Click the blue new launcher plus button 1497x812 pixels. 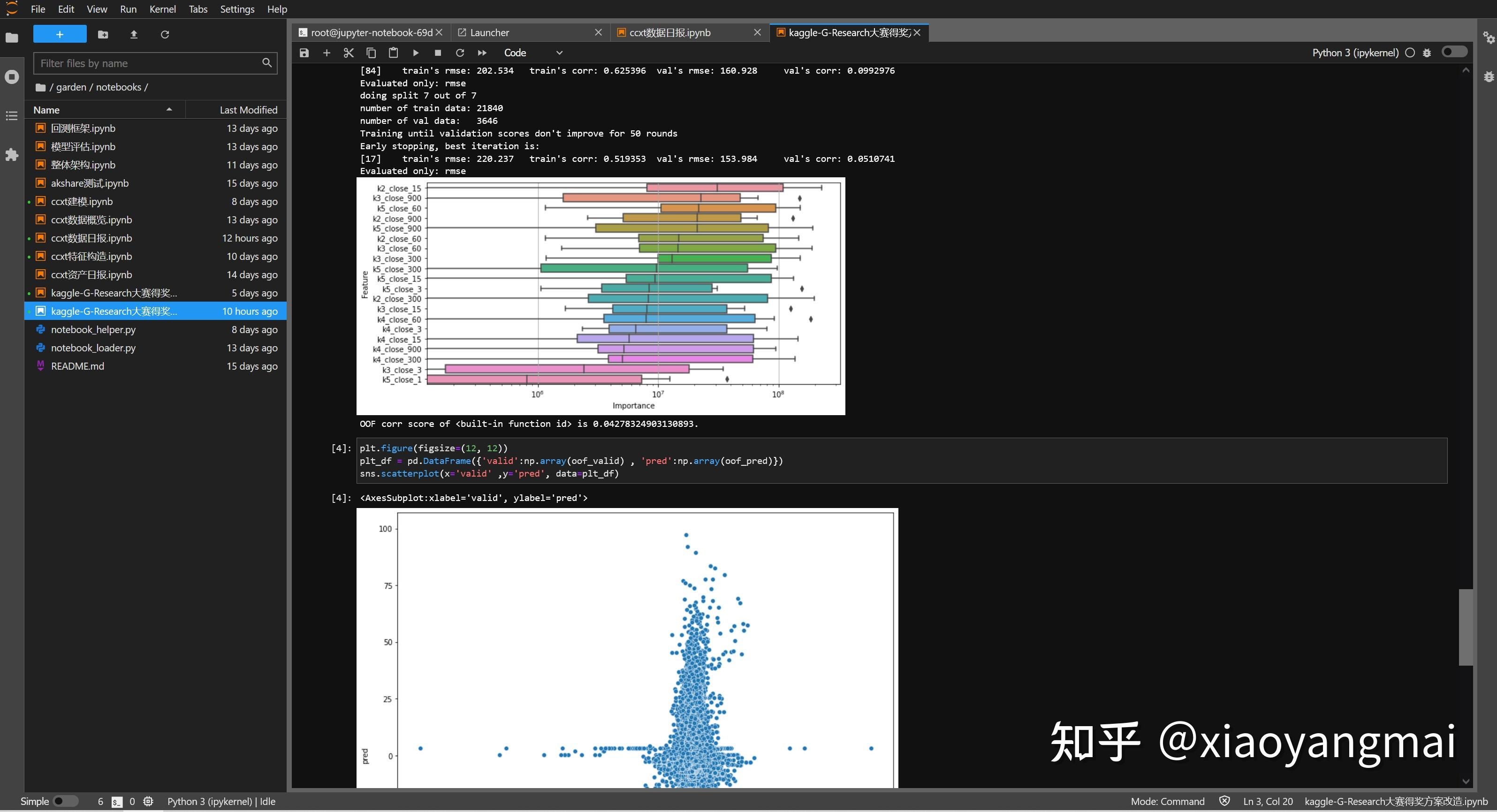(60, 34)
